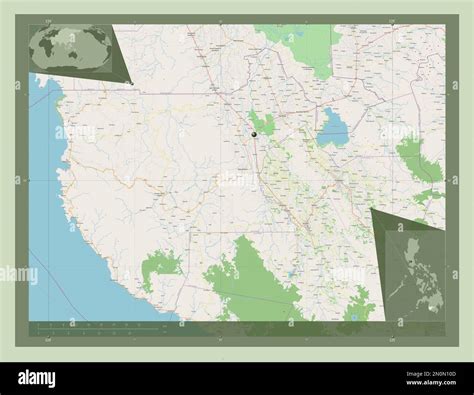Viewport: 474px width, 395px height.
Task: Click the black capital marker pin
Action: (x=254, y=135)
